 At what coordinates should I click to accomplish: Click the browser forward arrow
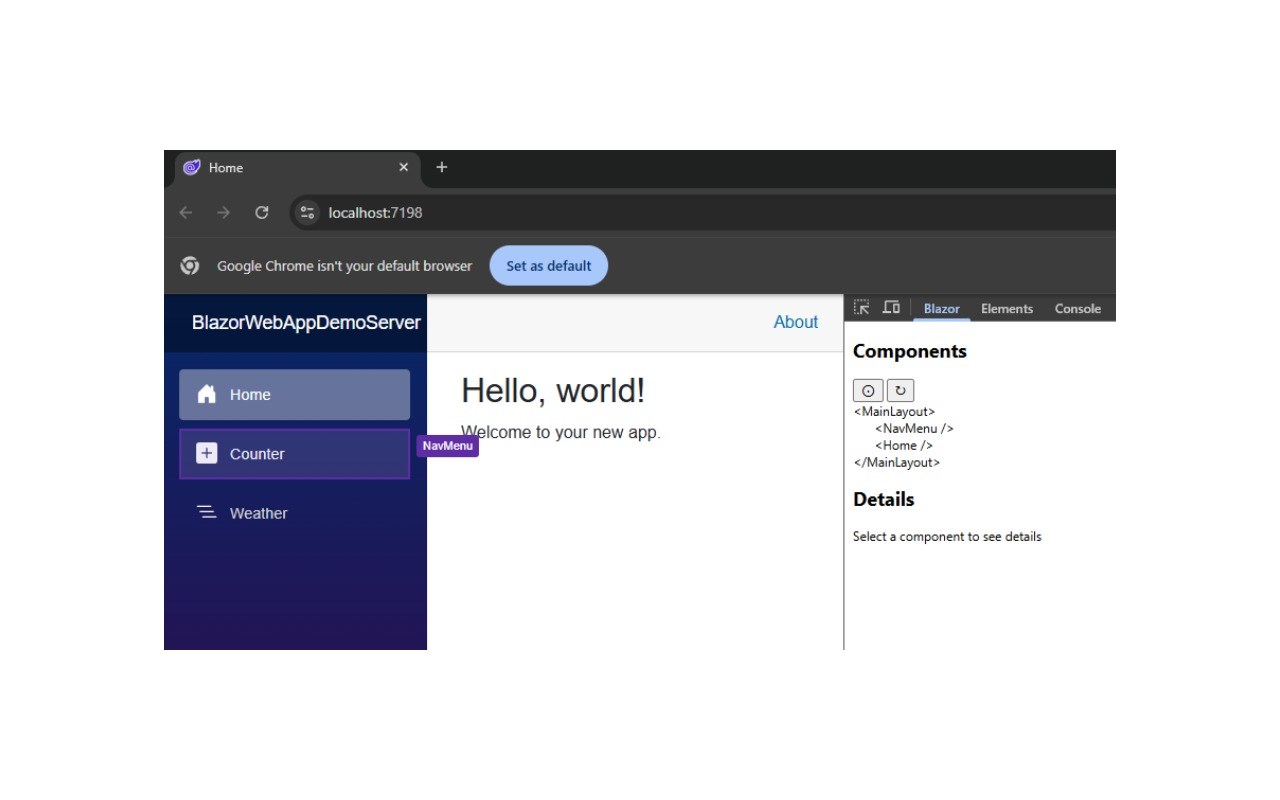[x=223, y=212]
